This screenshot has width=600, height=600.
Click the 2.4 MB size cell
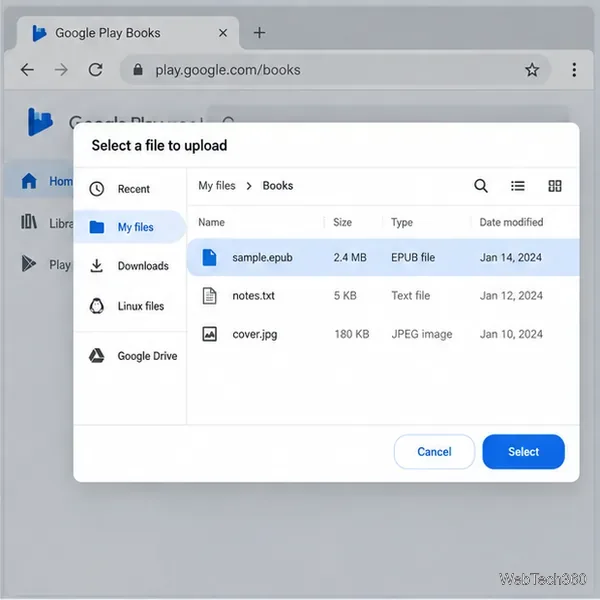click(x=350, y=258)
